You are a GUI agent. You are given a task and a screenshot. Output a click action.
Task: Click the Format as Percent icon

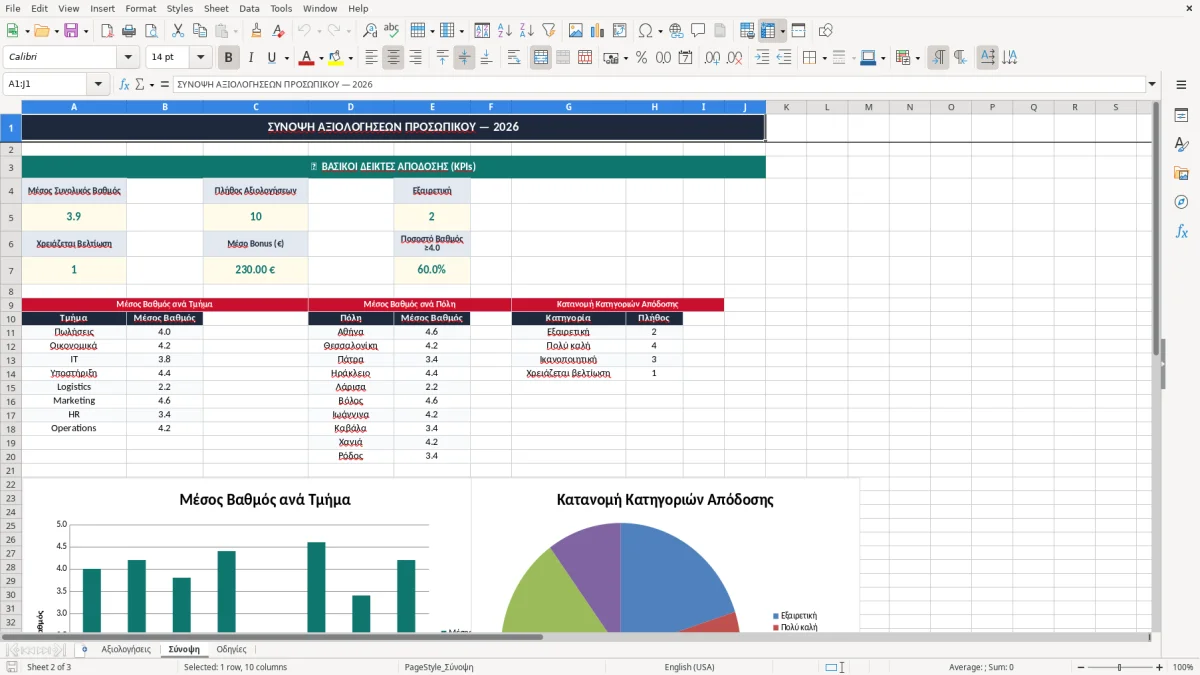pyautogui.click(x=641, y=58)
